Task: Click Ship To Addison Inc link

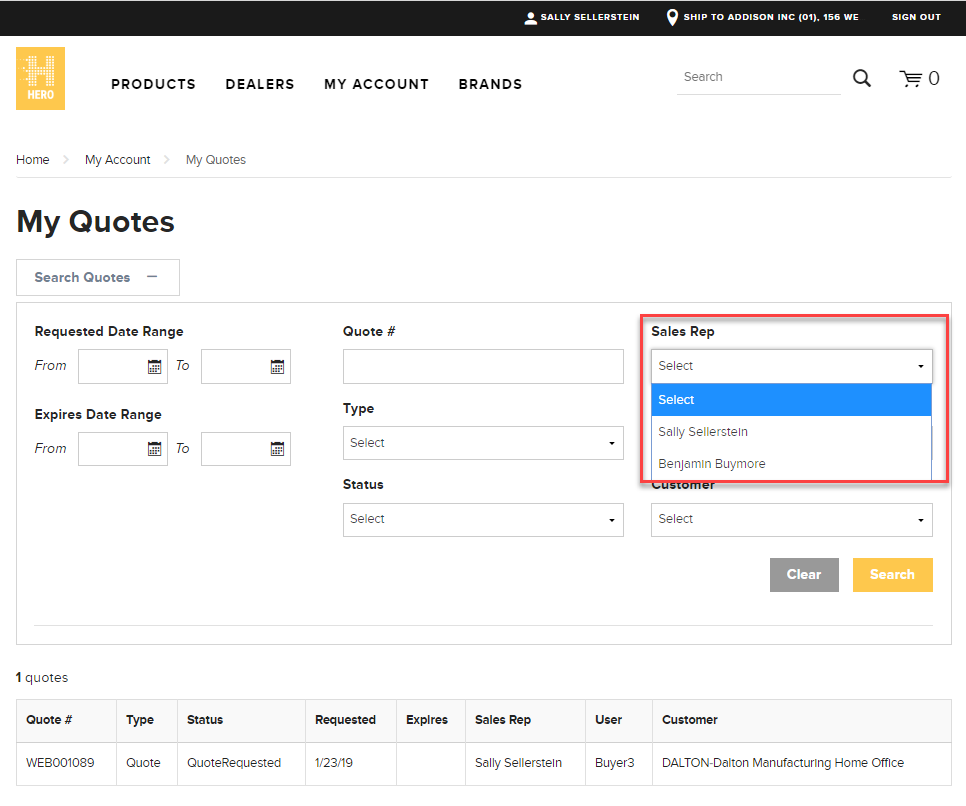Action: (771, 17)
